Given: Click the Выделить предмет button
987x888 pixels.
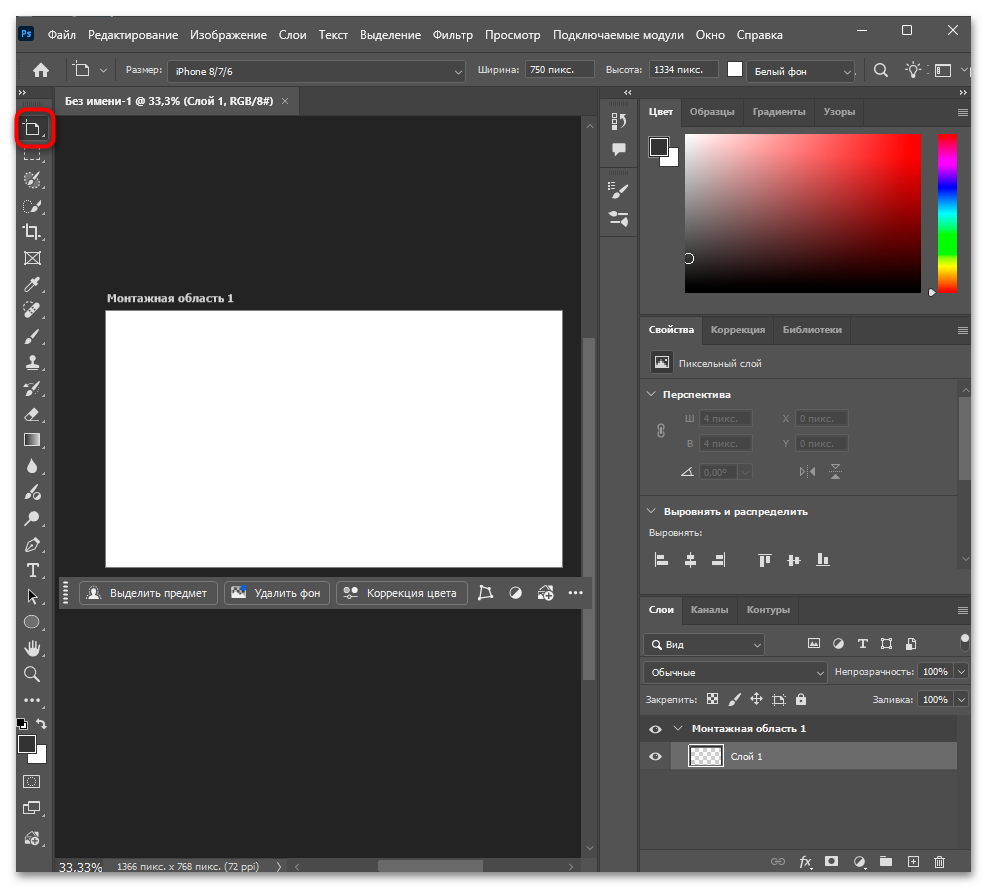Looking at the screenshot, I should coord(149,593).
